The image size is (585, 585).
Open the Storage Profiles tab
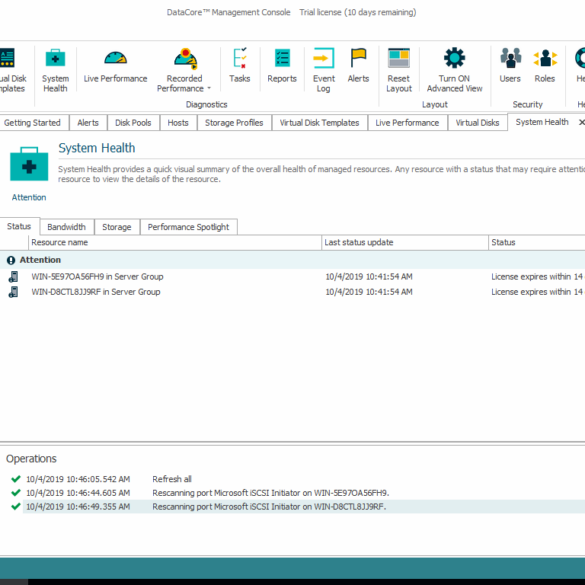234,123
